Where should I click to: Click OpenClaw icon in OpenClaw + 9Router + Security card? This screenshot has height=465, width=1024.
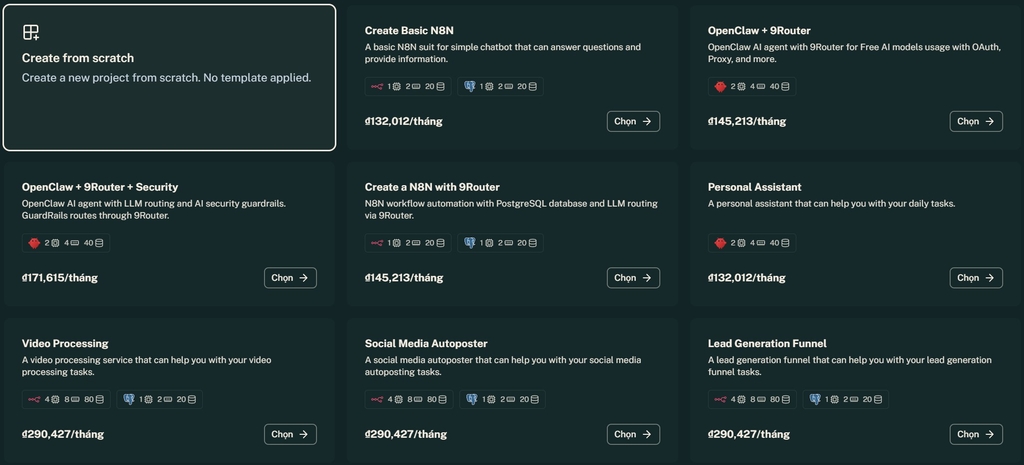[x=35, y=243]
